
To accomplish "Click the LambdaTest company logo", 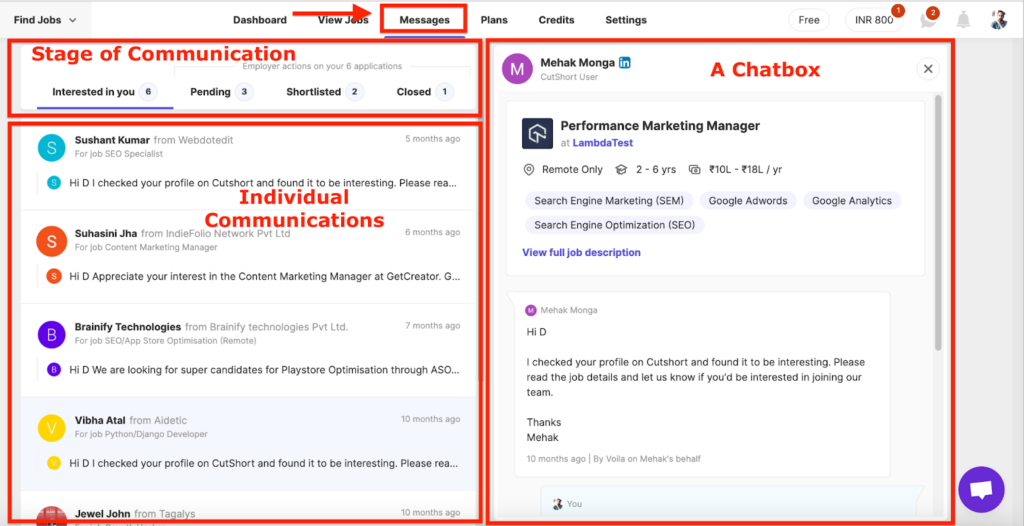I will coord(537,134).
